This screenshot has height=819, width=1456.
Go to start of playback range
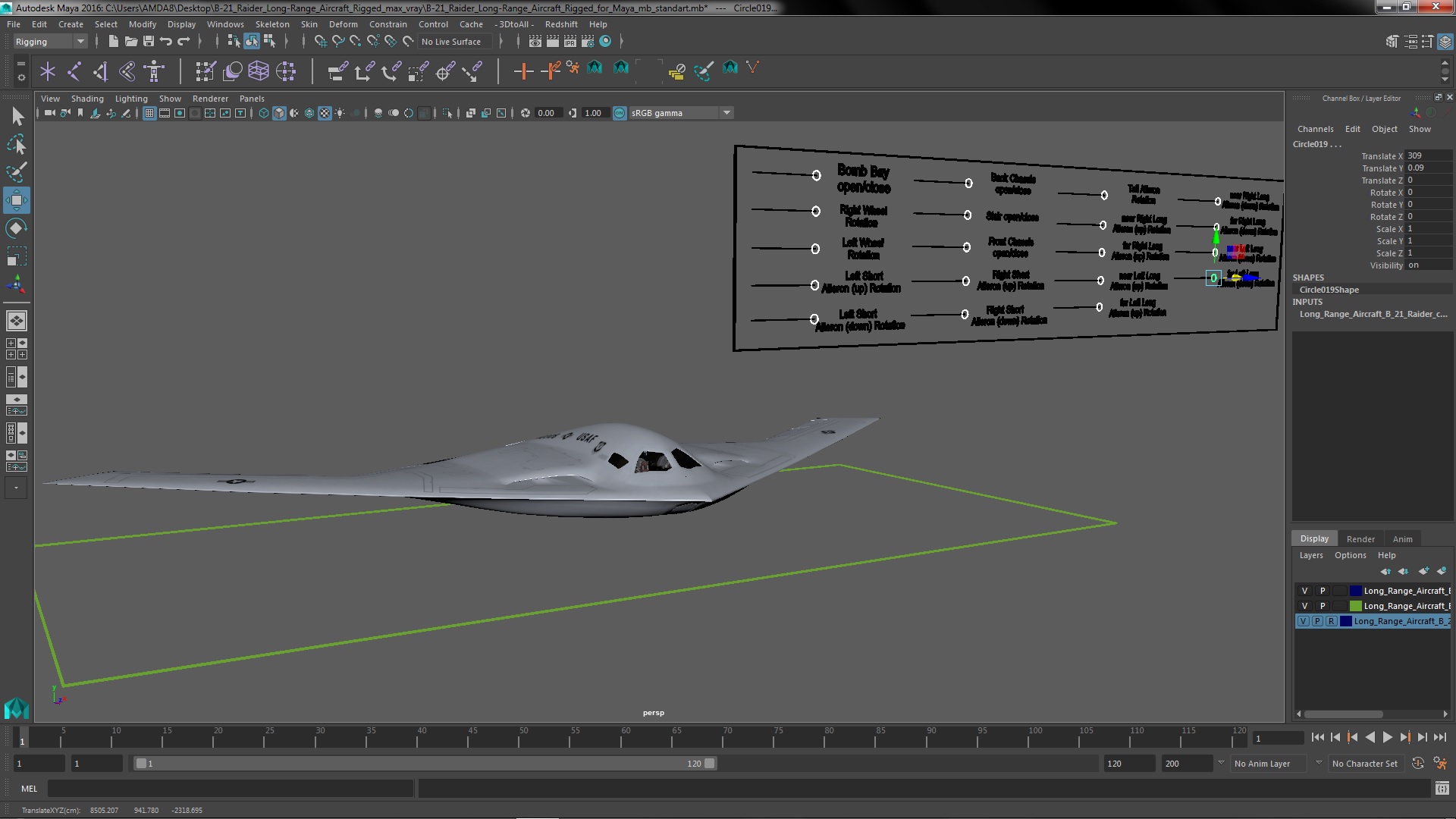pyautogui.click(x=1317, y=737)
